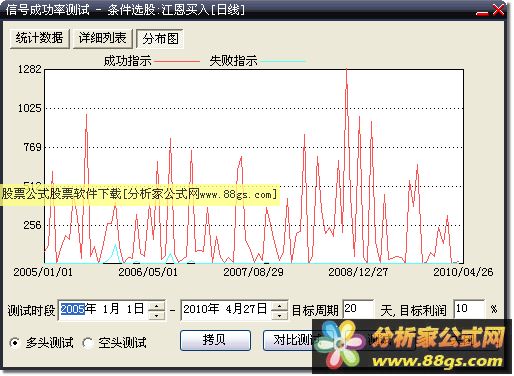This screenshot has height=376, width=514.
Task: Click the red 成功指示 legend line
Action: pos(177,61)
